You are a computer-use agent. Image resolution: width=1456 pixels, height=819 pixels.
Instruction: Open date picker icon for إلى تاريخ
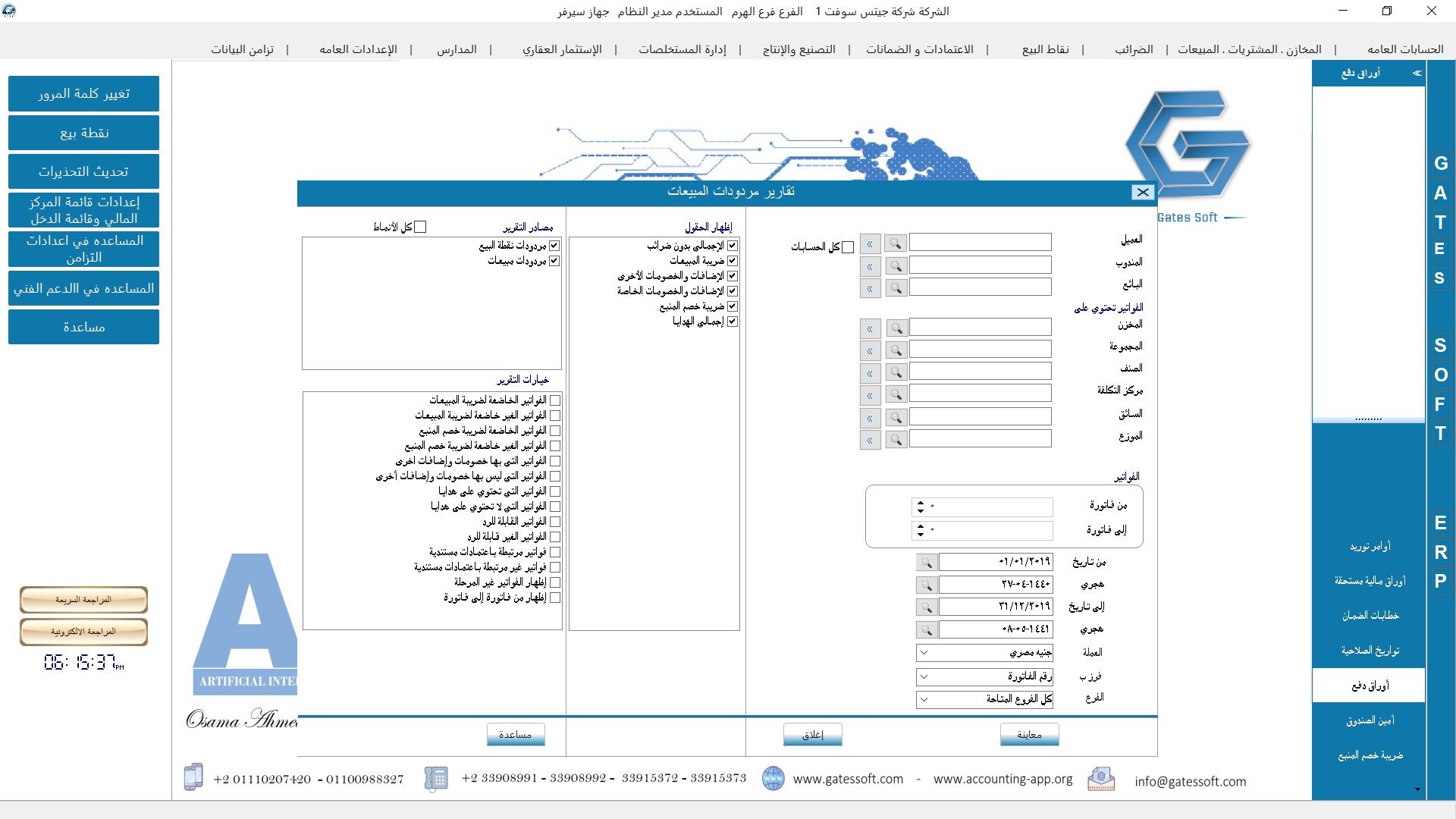pyautogui.click(x=926, y=607)
